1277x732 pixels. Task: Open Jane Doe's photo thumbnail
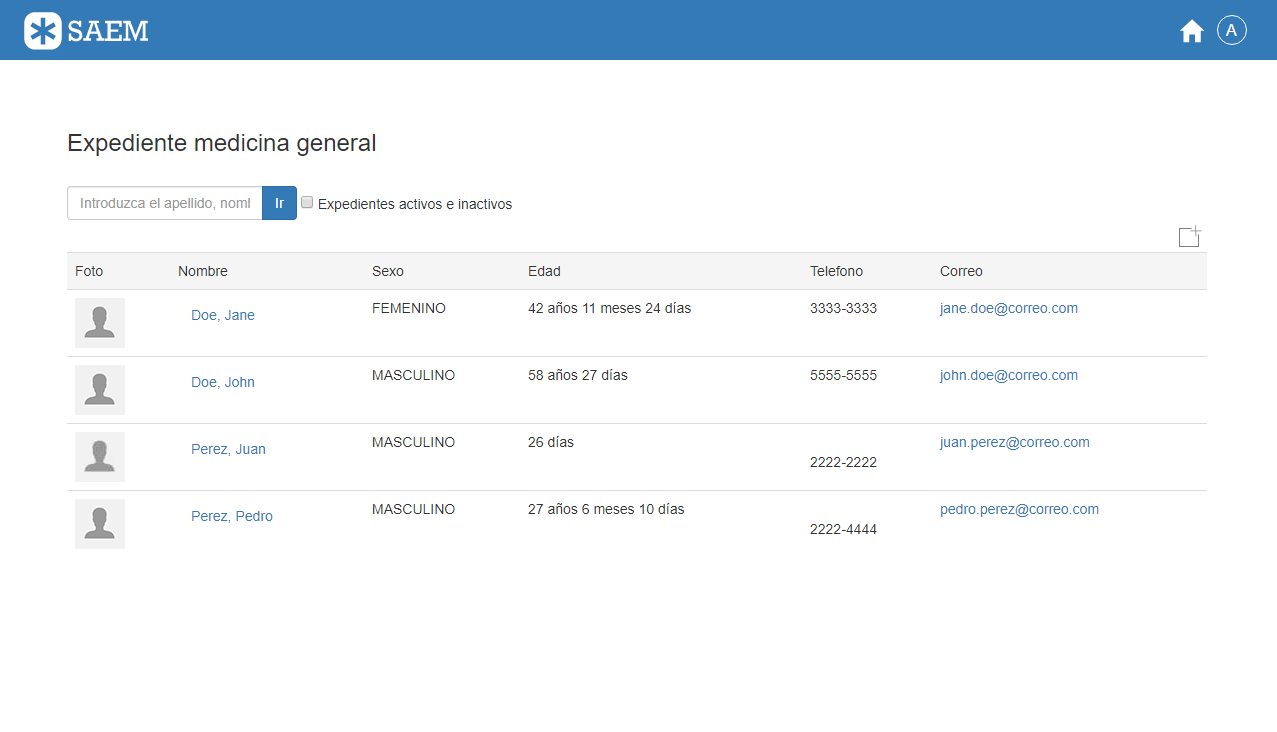click(100, 323)
